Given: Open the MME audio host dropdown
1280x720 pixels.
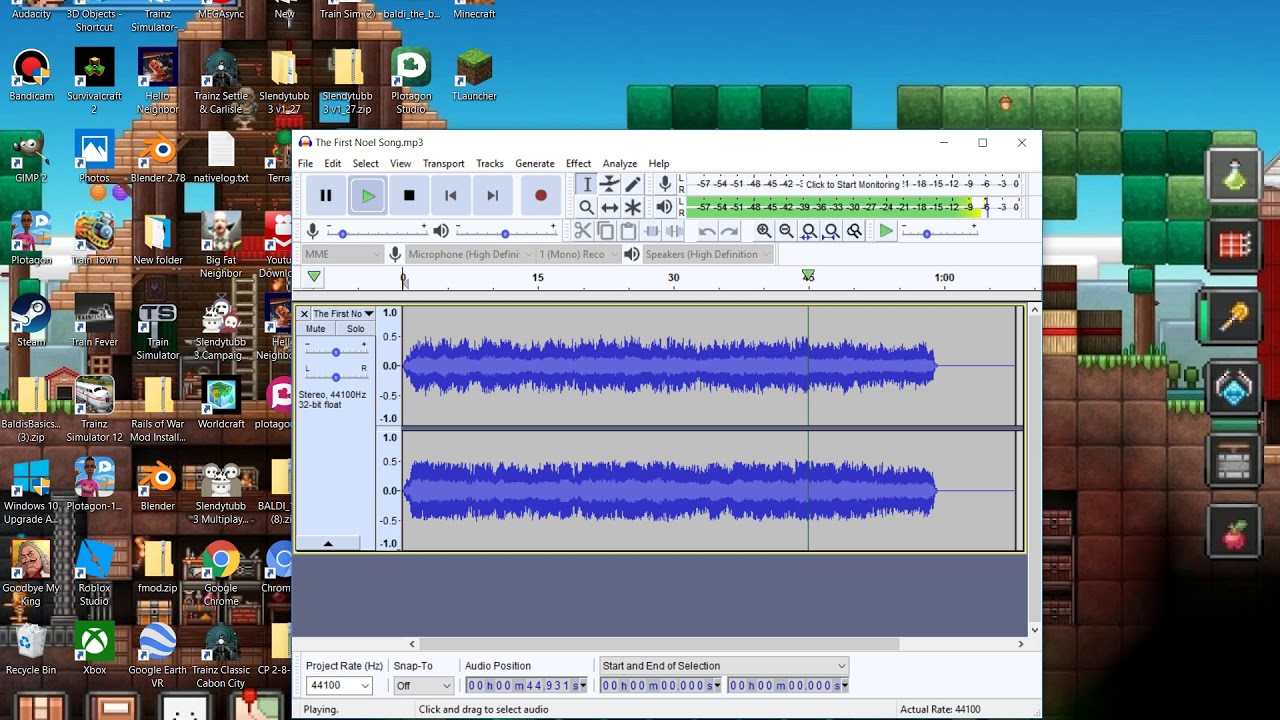Looking at the screenshot, I should coord(342,254).
